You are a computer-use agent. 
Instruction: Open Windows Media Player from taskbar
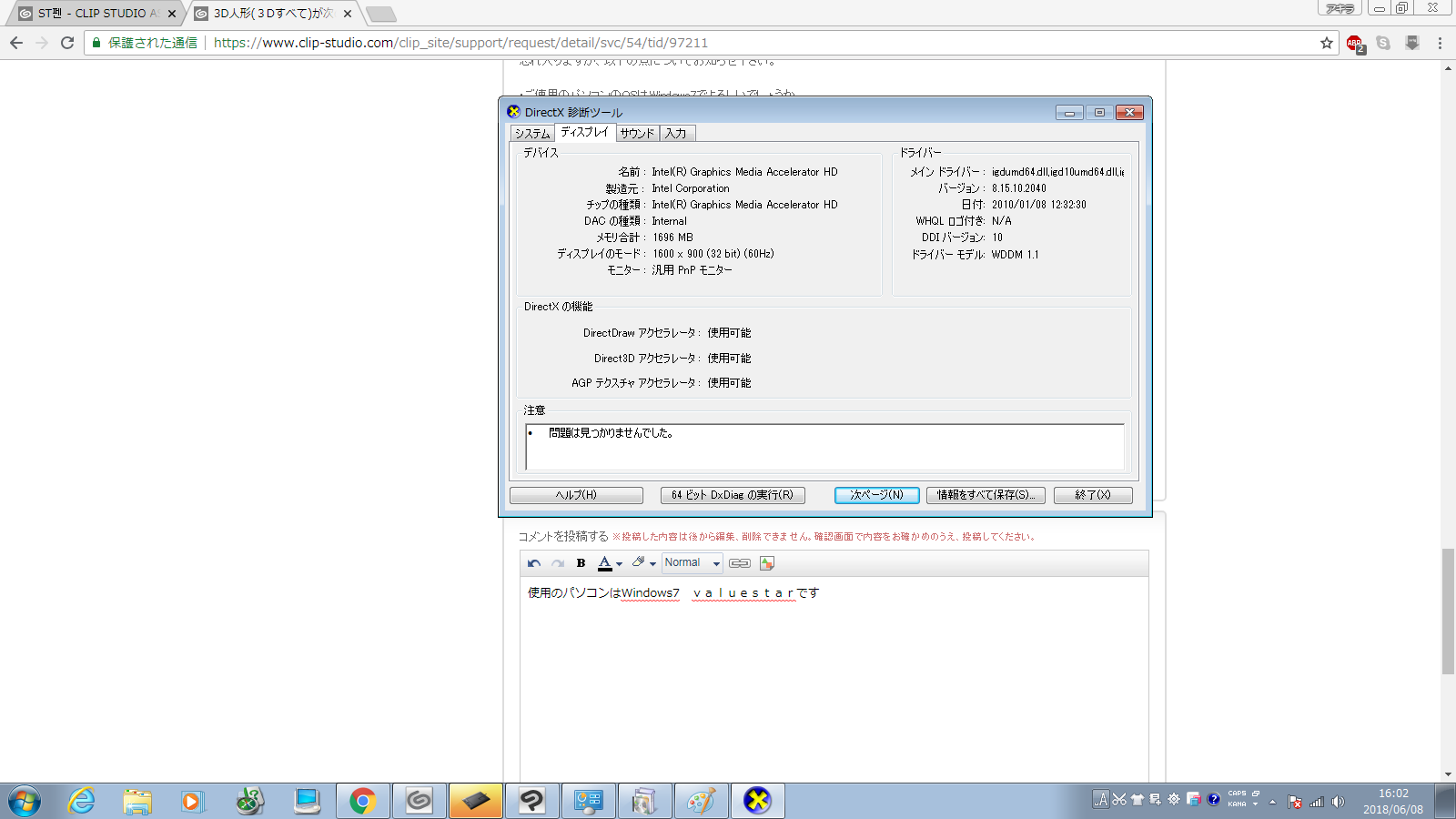point(192,801)
